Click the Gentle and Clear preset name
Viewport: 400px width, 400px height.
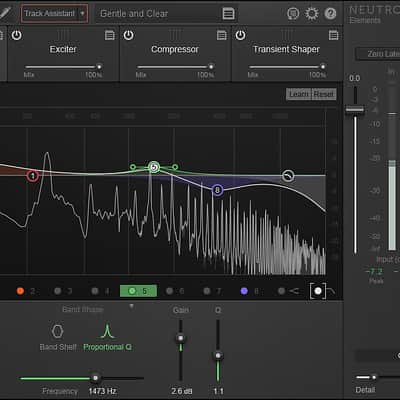pos(134,14)
